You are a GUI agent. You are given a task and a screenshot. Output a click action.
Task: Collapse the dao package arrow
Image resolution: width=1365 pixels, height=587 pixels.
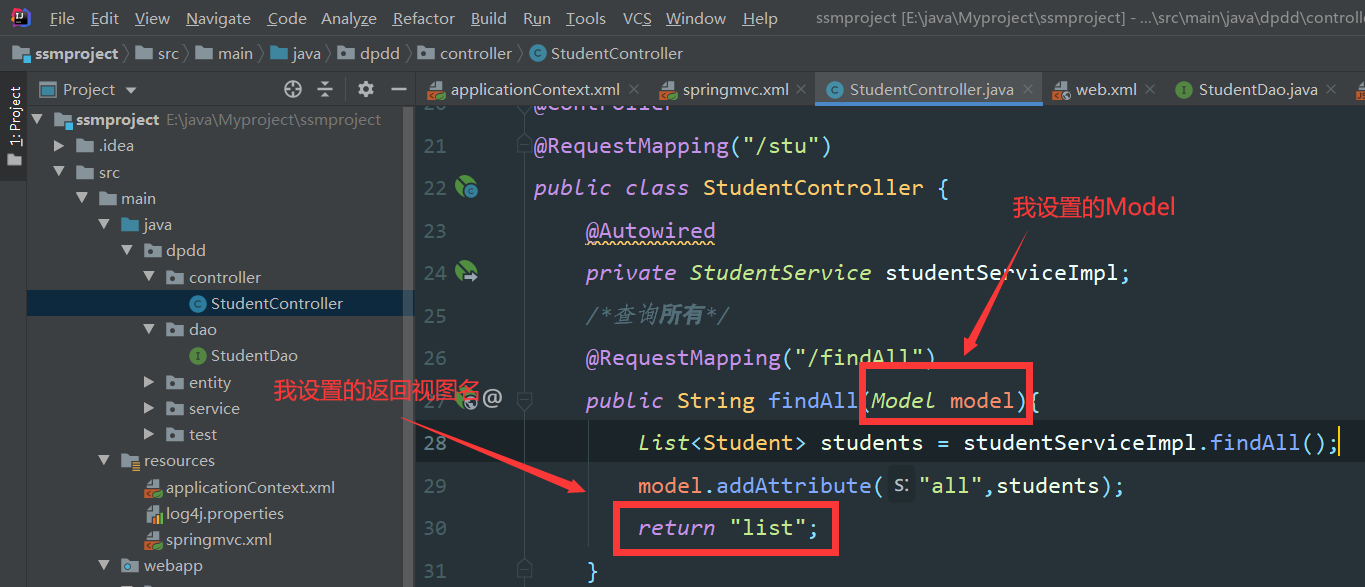(148, 329)
